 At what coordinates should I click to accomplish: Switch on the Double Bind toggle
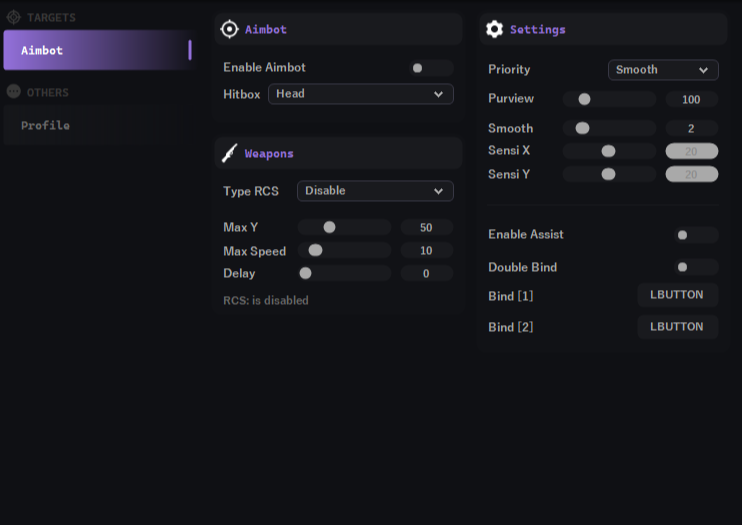tap(696, 268)
